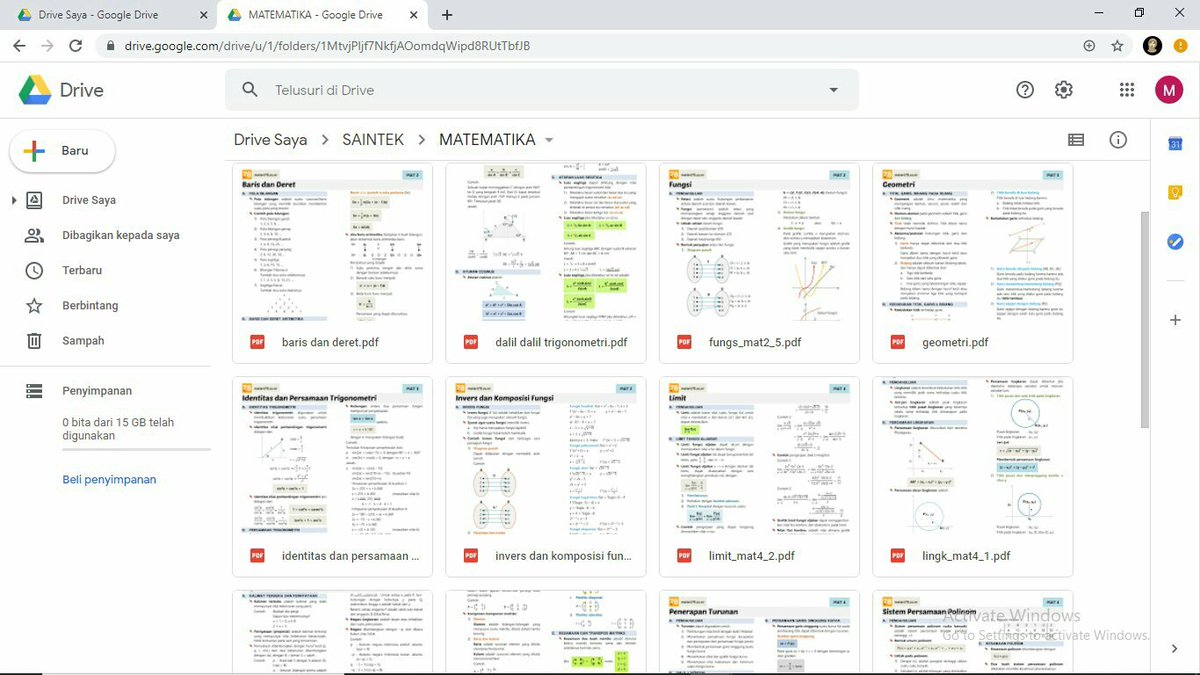Open dalil dalil trigonometri.pdf thumbnail
Image resolution: width=1200 pixels, height=675 pixels.
(546, 243)
